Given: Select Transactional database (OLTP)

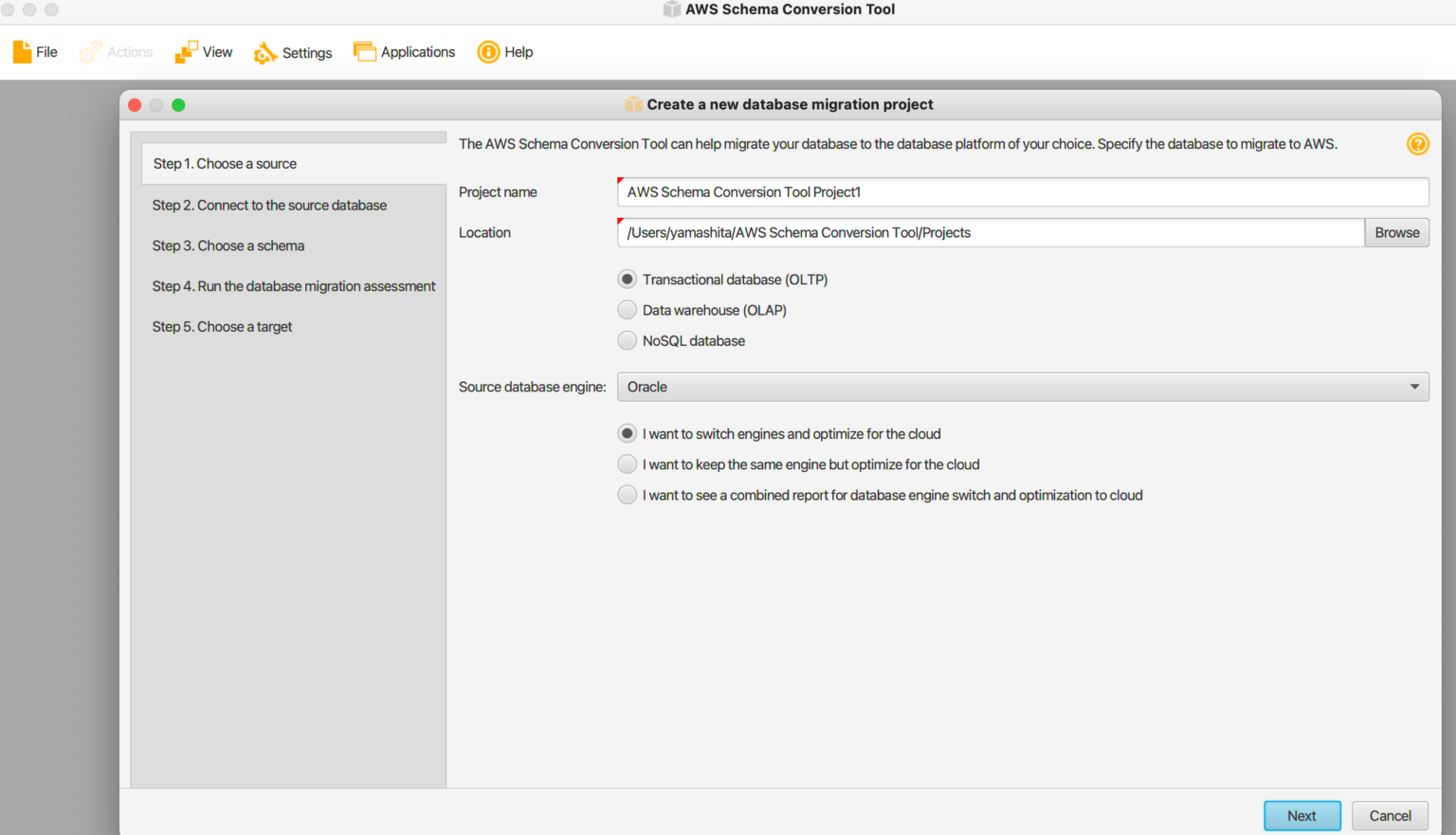Looking at the screenshot, I should point(627,279).
